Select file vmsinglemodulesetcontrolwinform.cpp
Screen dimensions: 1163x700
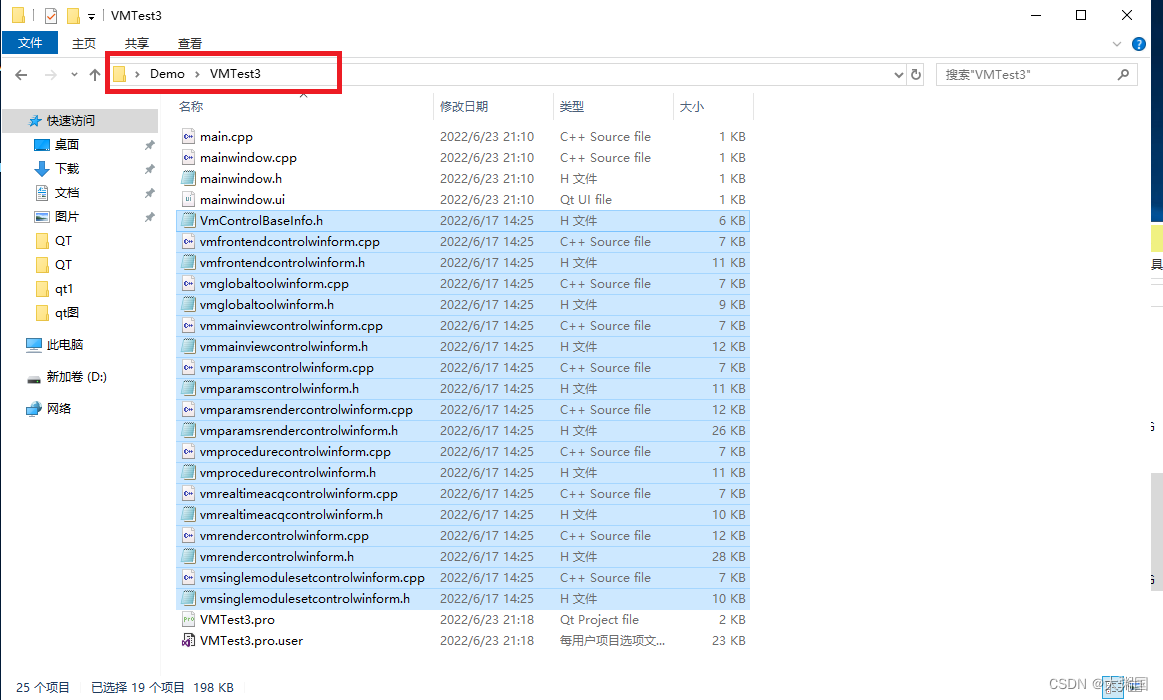pyautogui.click(x=463, y=578)
